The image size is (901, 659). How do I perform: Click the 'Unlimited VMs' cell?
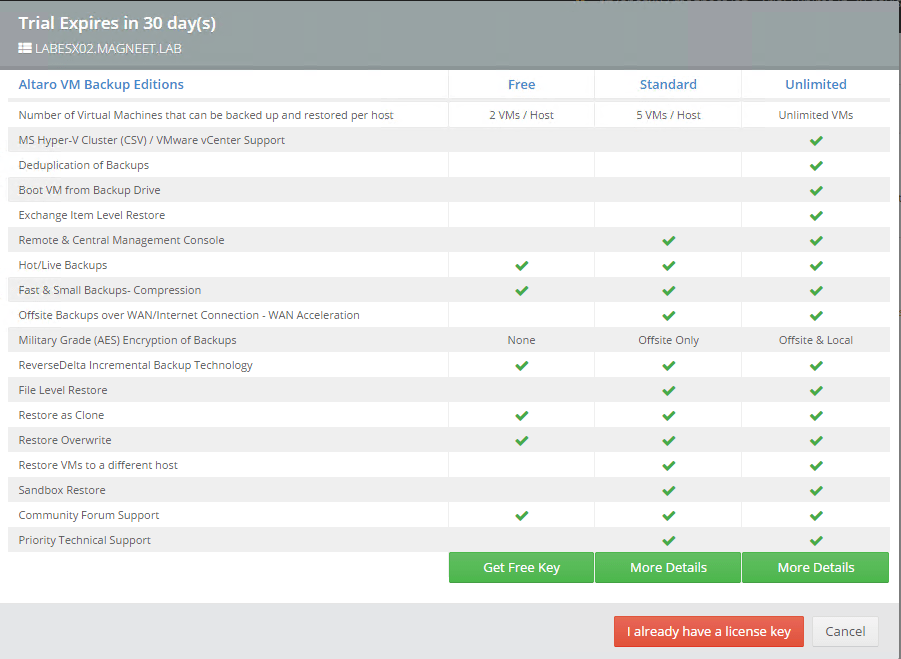816,115
